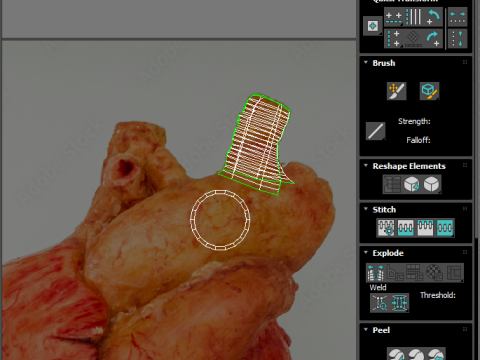
Task: Click the Brush rollout grip handle
Action: (465, 62)
